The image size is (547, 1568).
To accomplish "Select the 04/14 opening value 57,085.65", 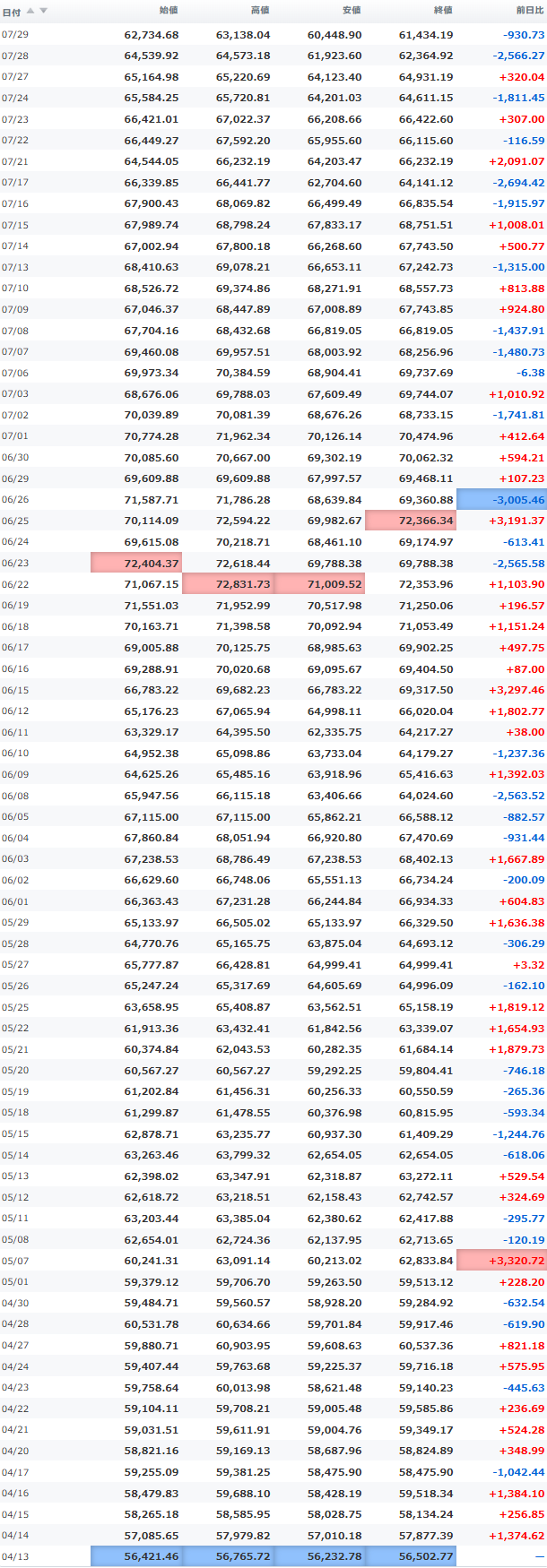I will [152, 1536].
